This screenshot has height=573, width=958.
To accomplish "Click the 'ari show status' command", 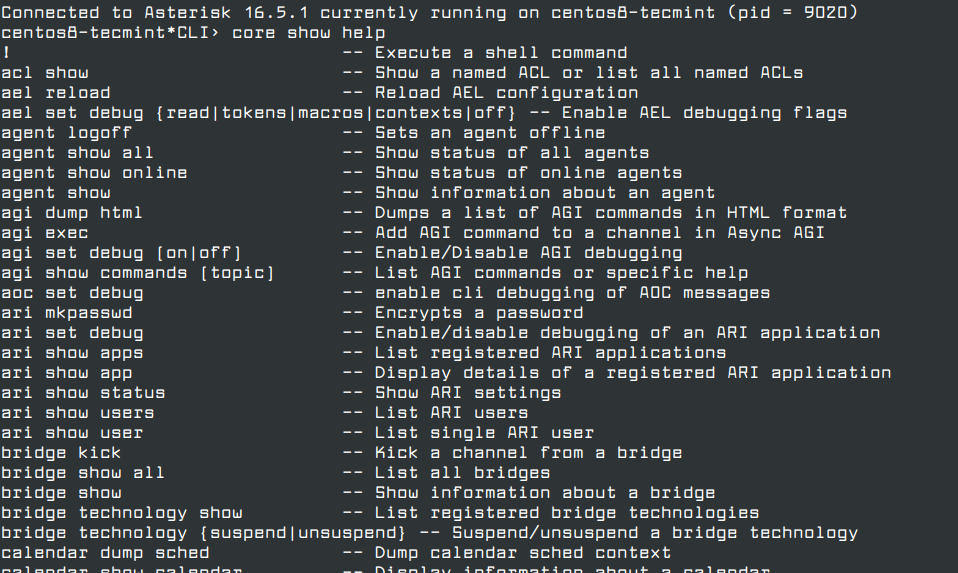I will tap(83, 392).
